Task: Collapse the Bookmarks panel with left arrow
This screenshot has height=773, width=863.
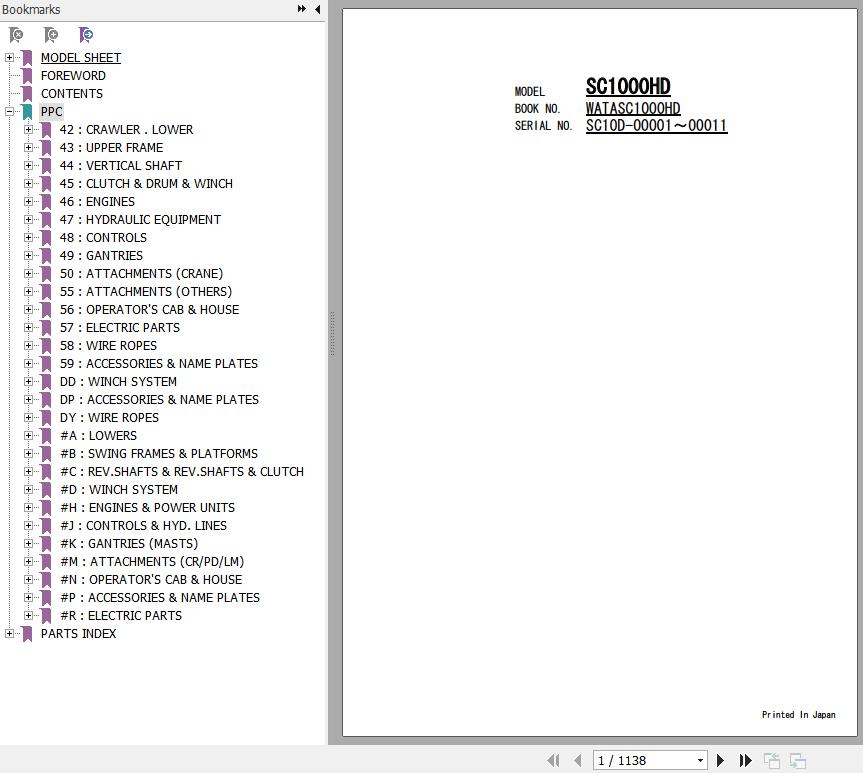Action: click(318, 9)
